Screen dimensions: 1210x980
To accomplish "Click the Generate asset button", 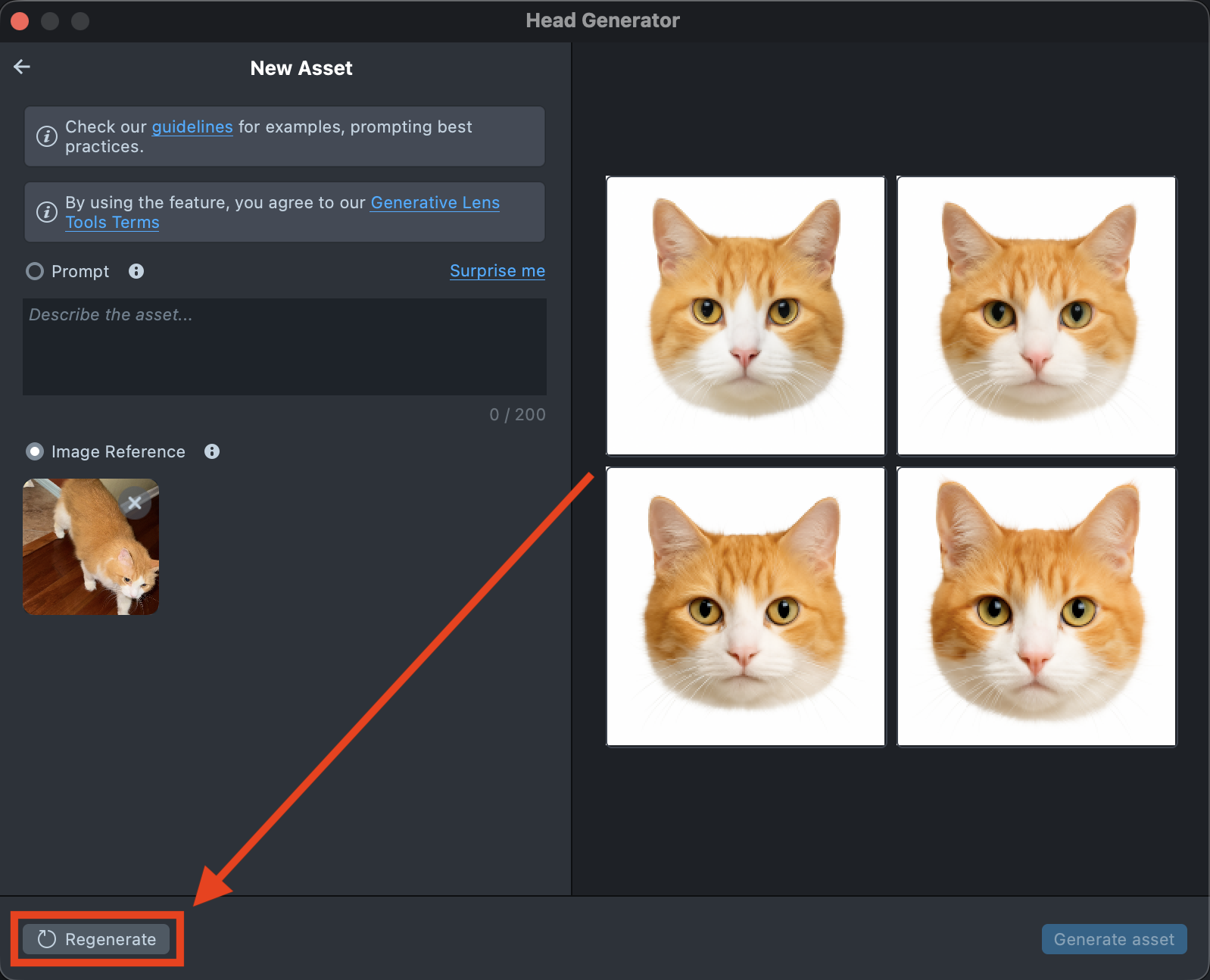I will pos(1114,939).
